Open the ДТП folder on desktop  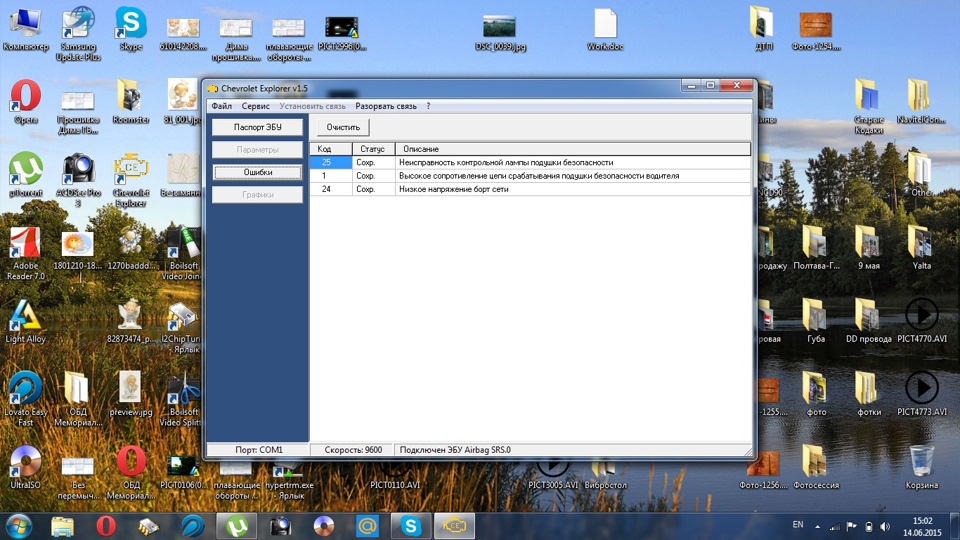[763, 28]
